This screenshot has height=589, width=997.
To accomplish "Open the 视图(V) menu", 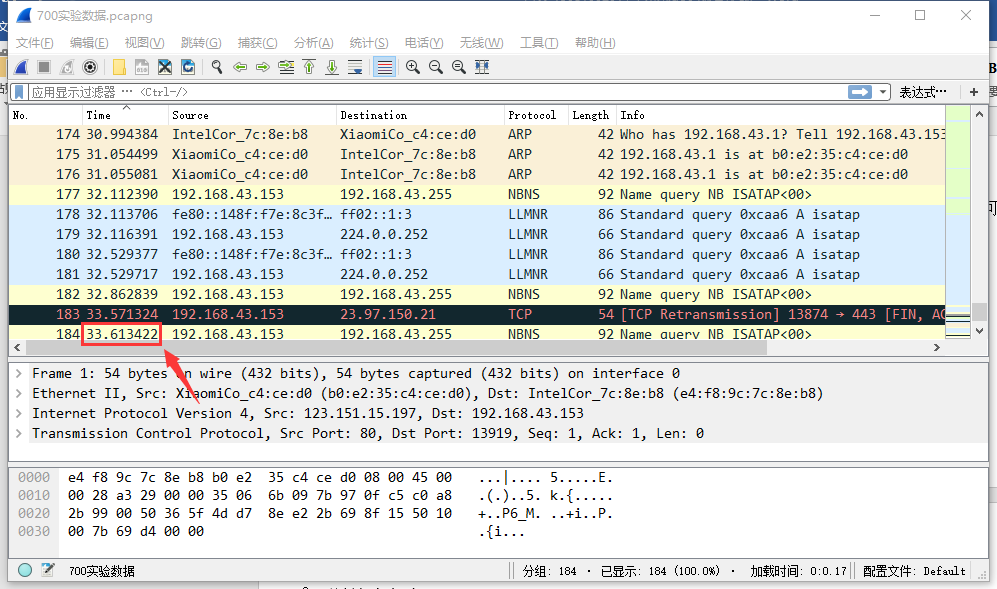I will [144, 43].
